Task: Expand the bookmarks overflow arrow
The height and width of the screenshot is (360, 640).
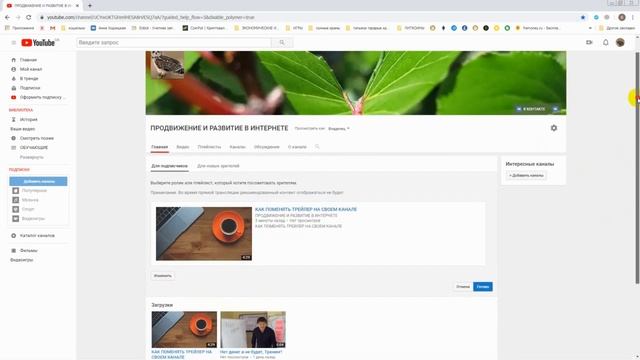Action: pos(590,28)
